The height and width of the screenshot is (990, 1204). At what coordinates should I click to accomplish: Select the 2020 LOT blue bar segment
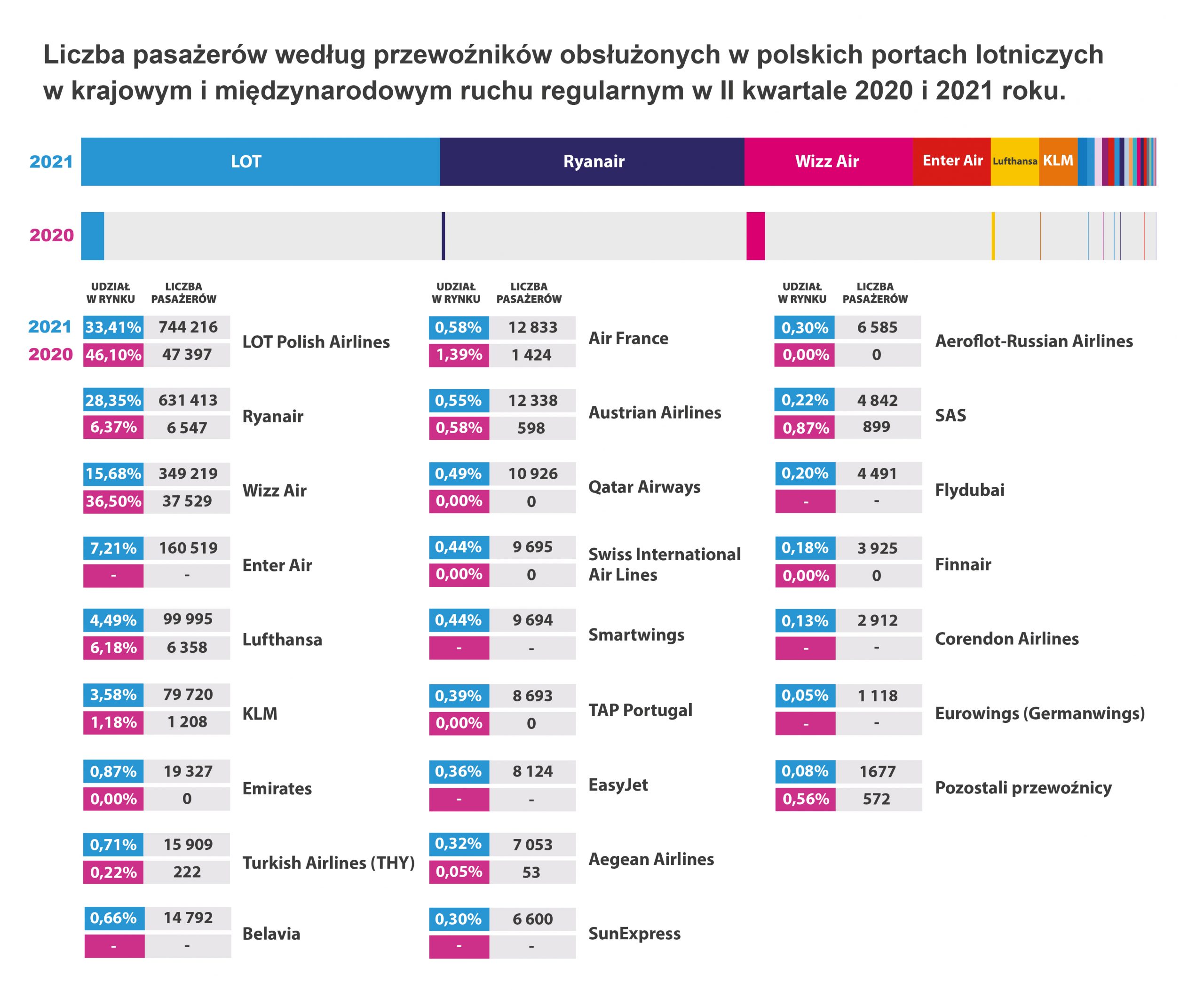[92, 236]
